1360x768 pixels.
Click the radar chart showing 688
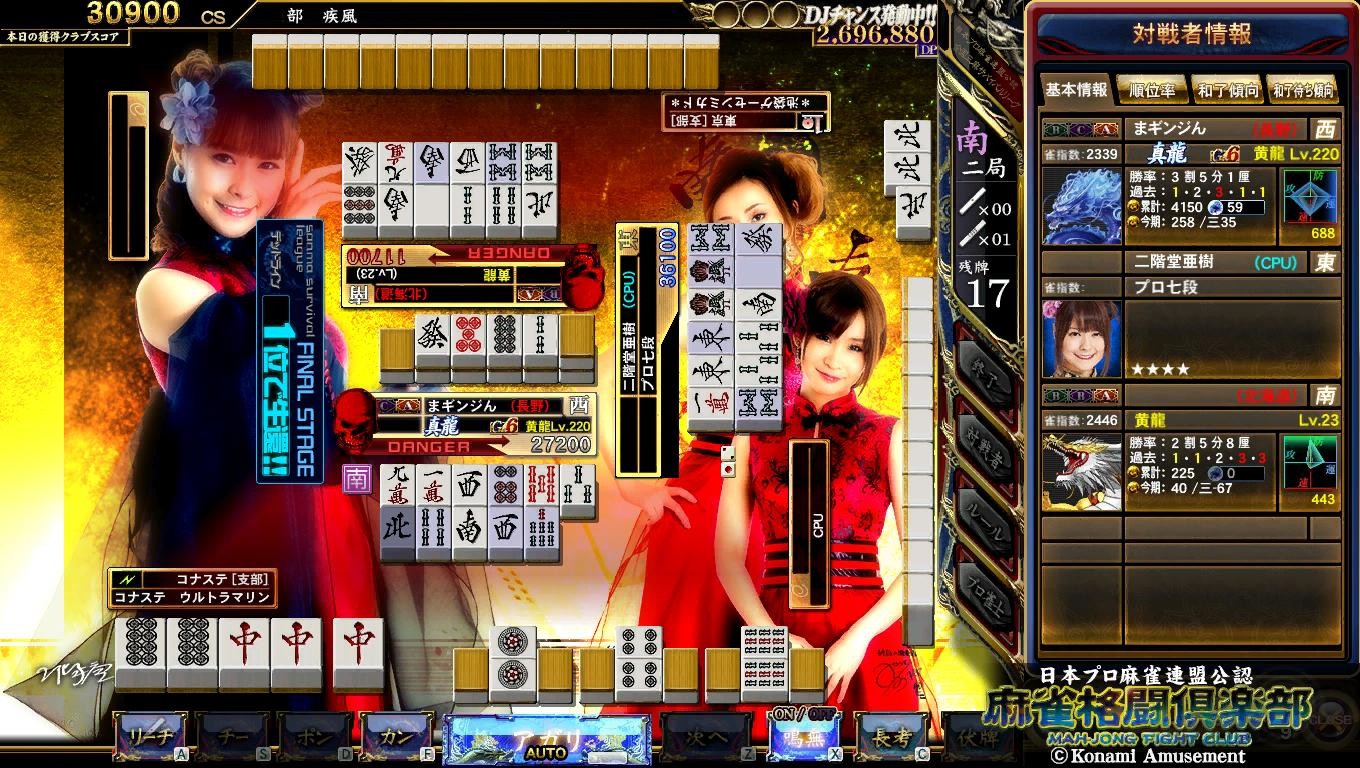(1310, 204)
